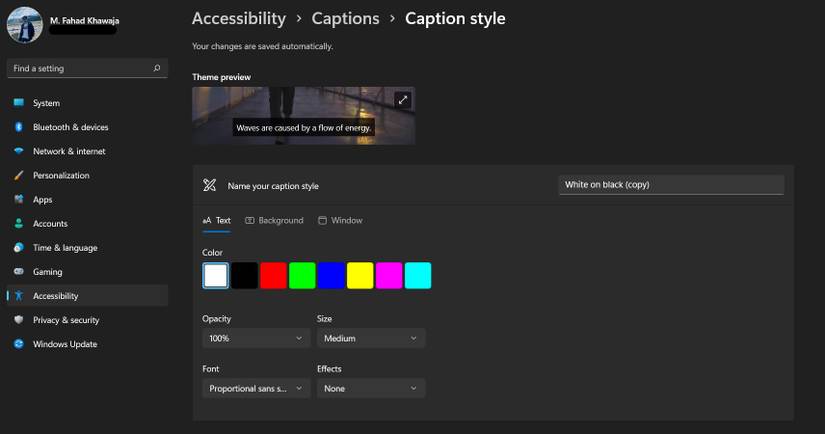Select the white text color swatch
825x434 pixels.
coord(216,276)
